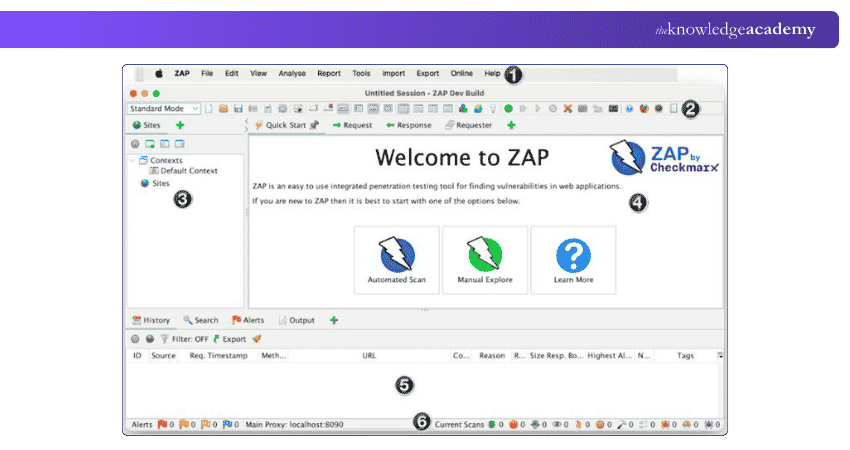This screenshot has height=450, width=850.
Task: Click the Step icon after the green circle
Action: pyautogui.click(x=523, y=108)
